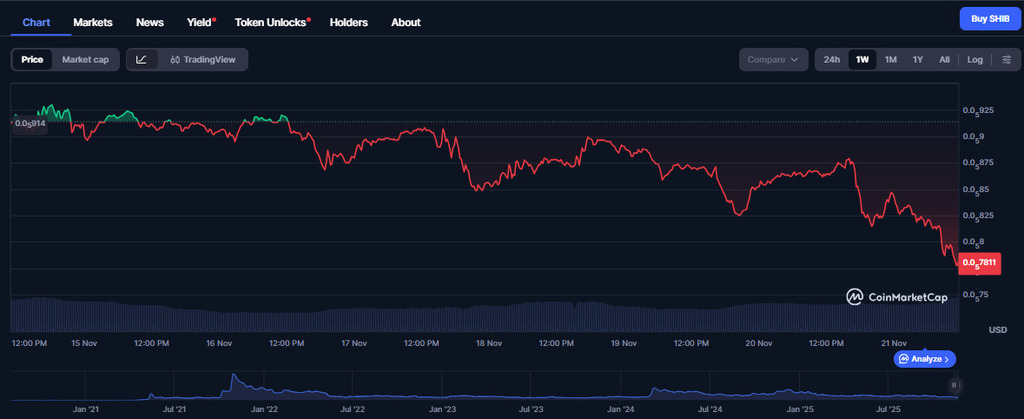Show the All time range

[x=944, y=60]
